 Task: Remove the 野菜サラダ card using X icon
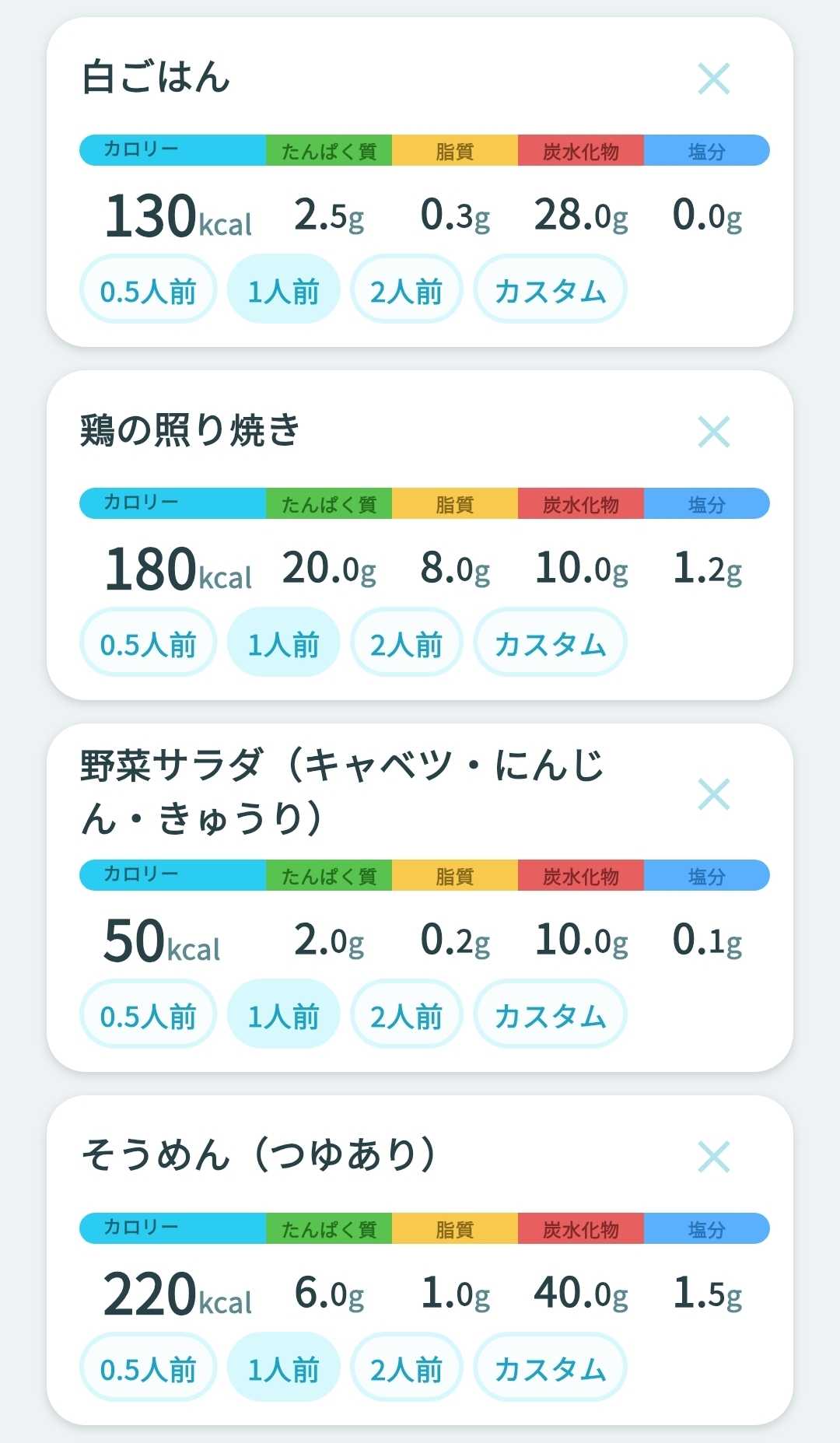(x=713, y=794)
